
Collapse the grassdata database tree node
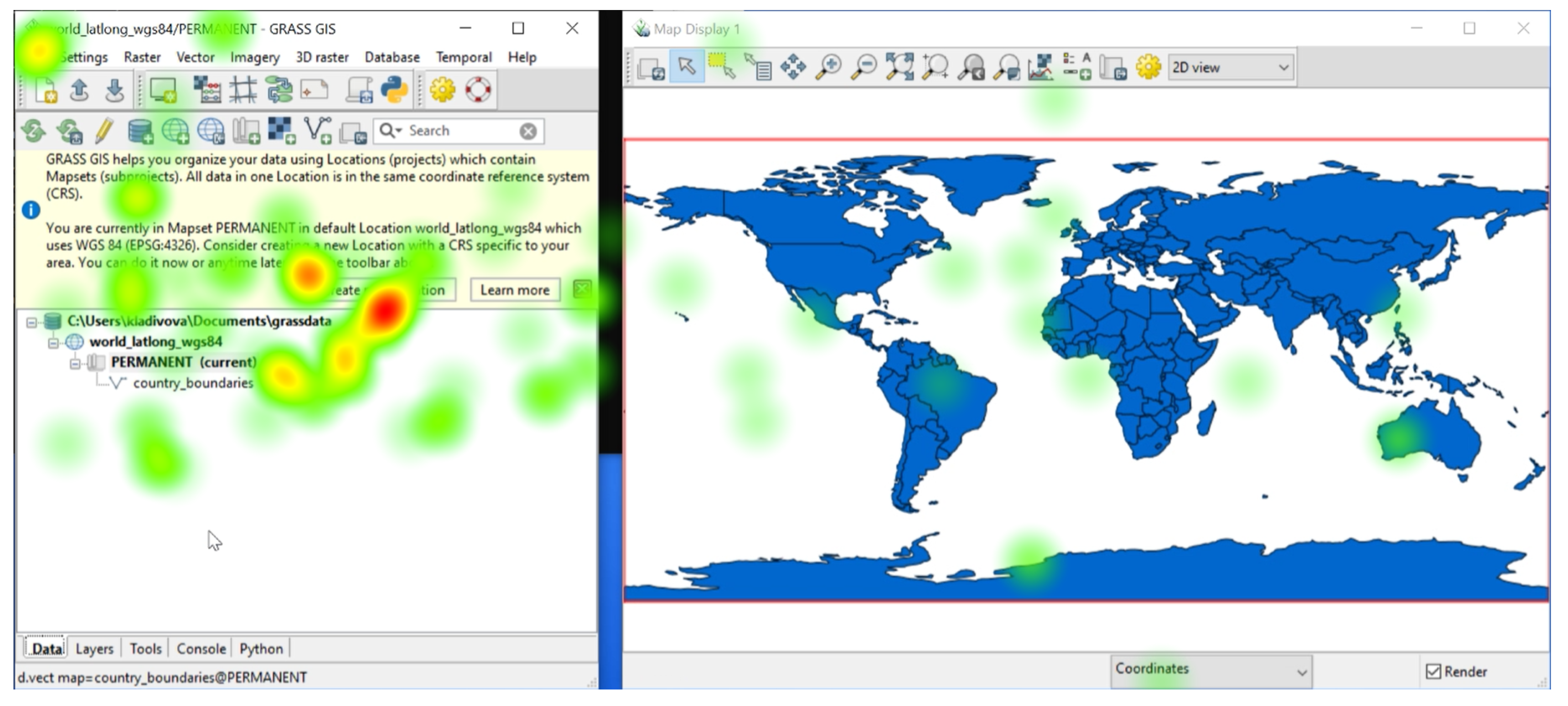(32, 322)
